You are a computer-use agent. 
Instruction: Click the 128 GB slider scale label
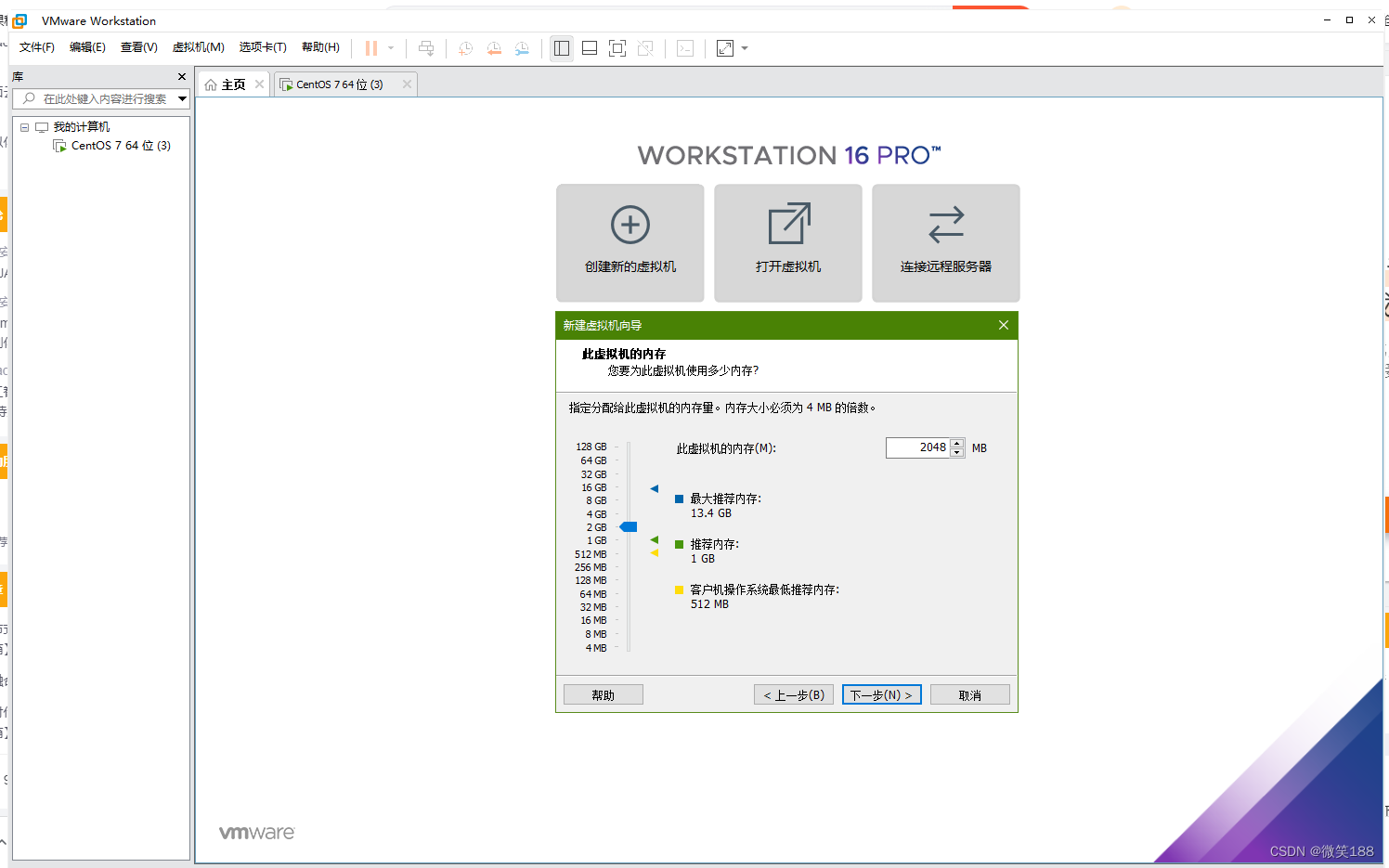(x=591, y=447)
